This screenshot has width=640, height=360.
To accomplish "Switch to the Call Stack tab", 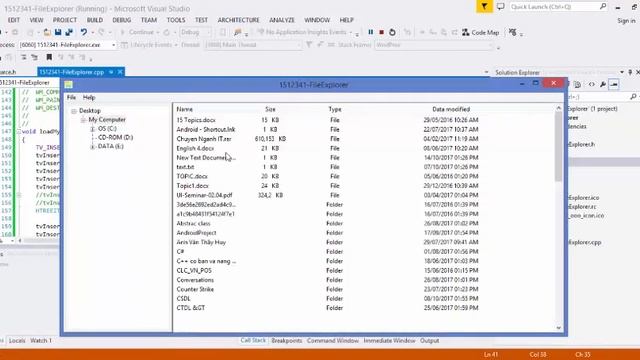I will (253, 340).
